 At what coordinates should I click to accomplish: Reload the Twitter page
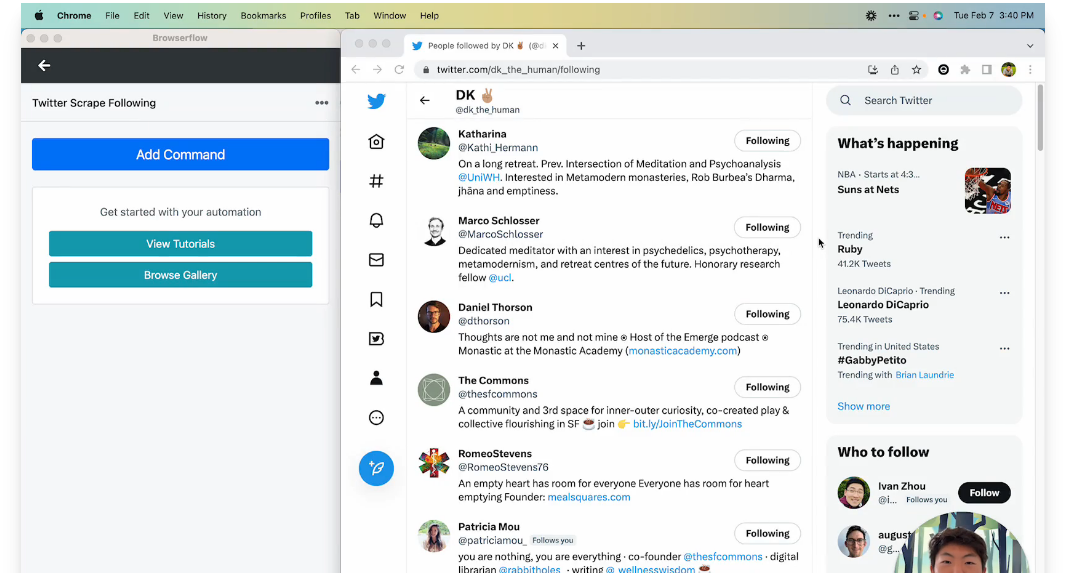point(399,69)
